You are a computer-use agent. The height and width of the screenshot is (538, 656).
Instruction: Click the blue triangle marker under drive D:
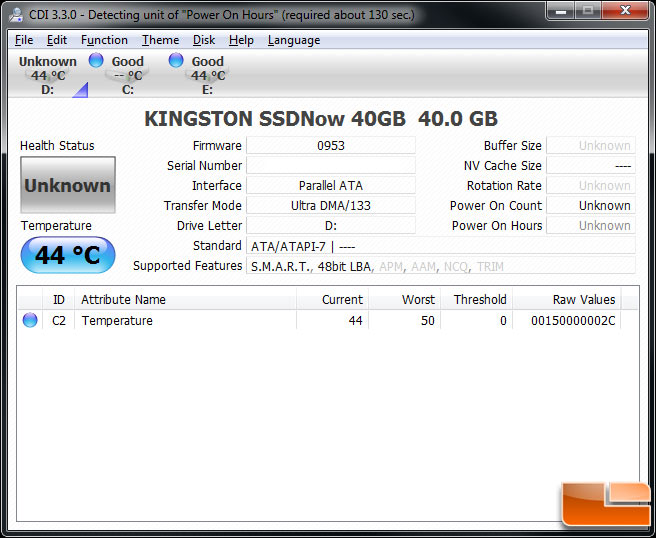[x=79, y=91]
